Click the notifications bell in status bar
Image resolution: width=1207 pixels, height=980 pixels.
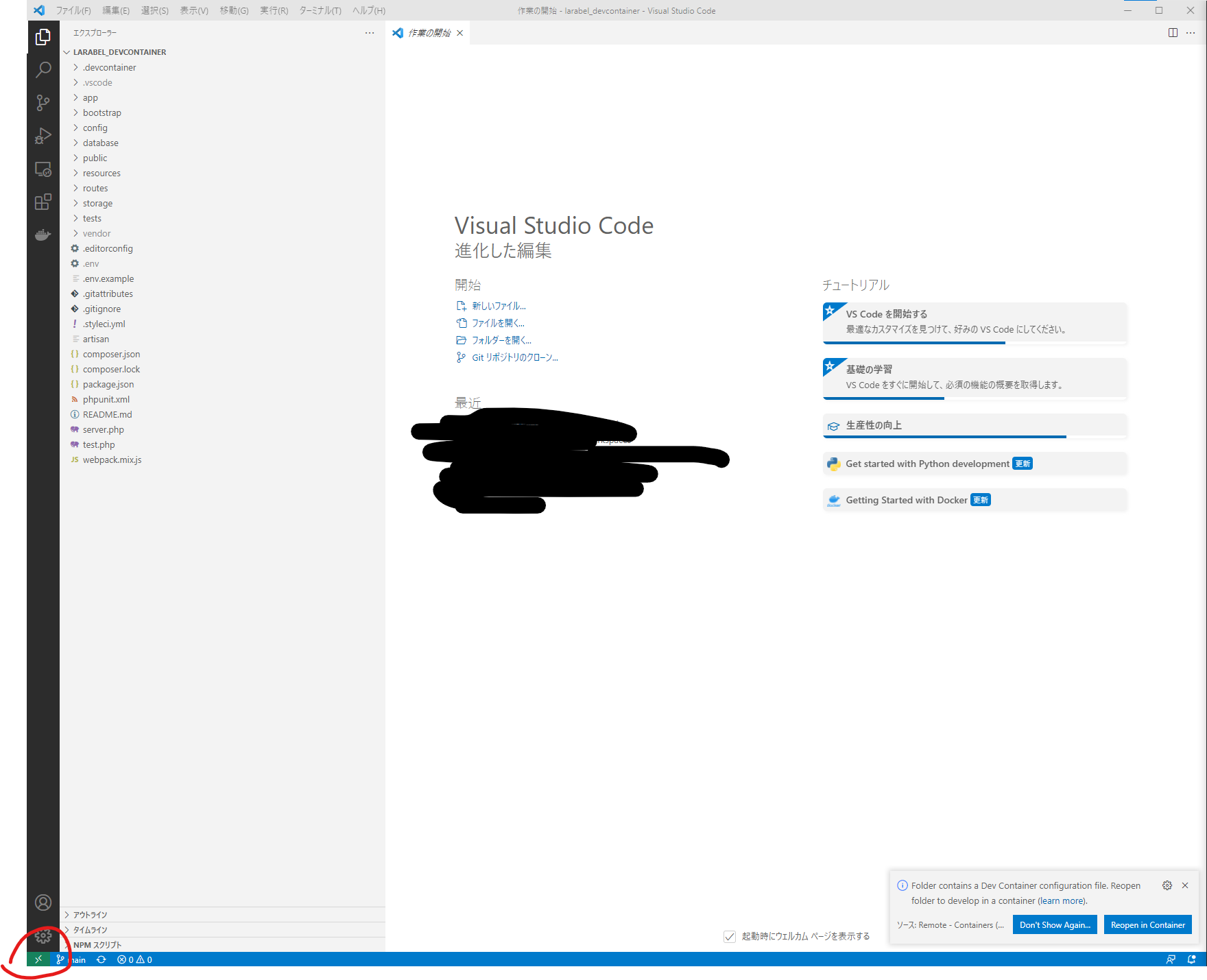pyautogui.click(x=1191, y=959)
